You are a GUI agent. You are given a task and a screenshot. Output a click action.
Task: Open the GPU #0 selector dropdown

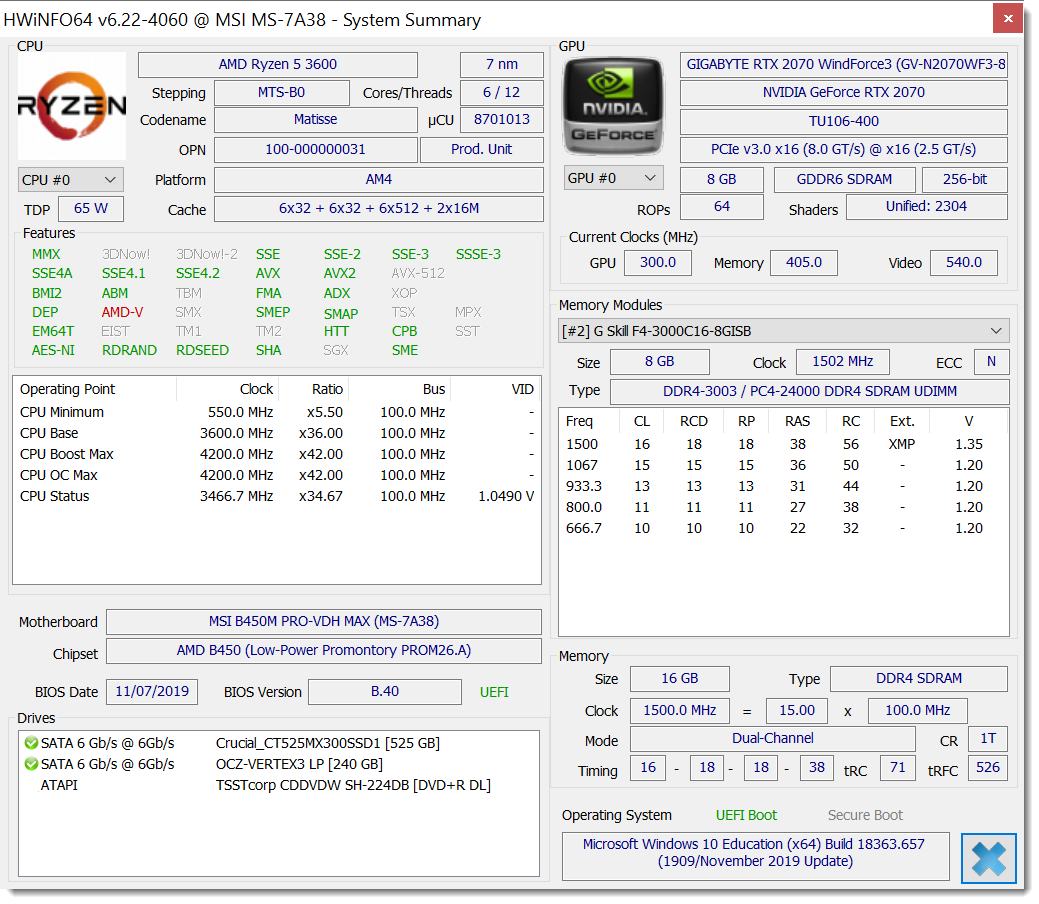coord(613,178)
